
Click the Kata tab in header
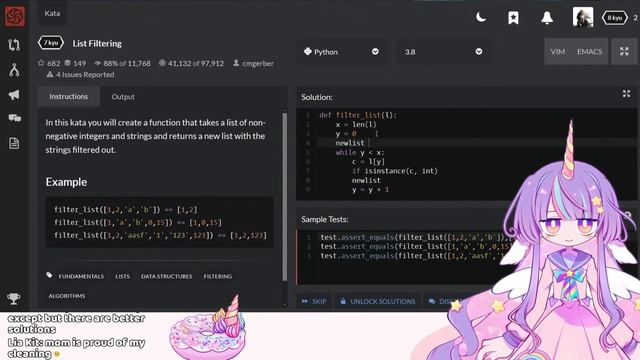point(52,13)
